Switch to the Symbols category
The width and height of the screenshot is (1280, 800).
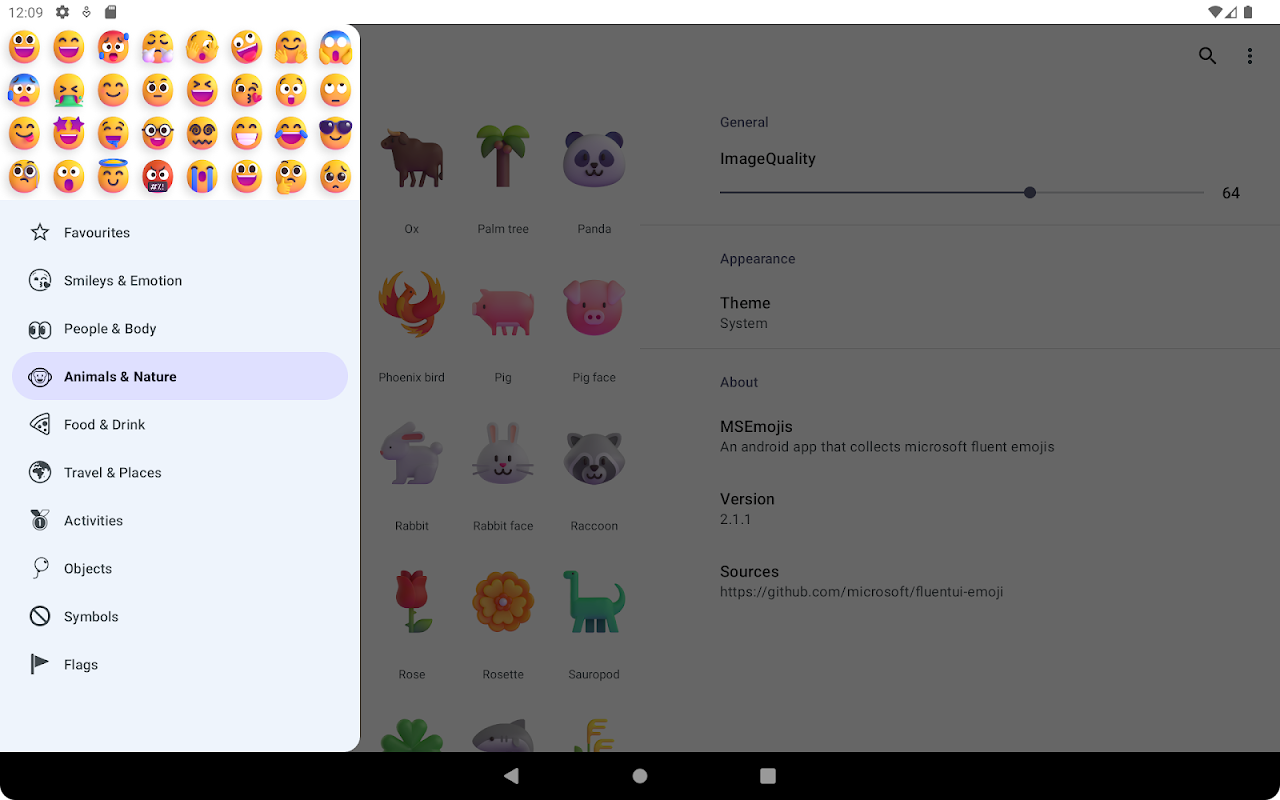pos(180,616)
